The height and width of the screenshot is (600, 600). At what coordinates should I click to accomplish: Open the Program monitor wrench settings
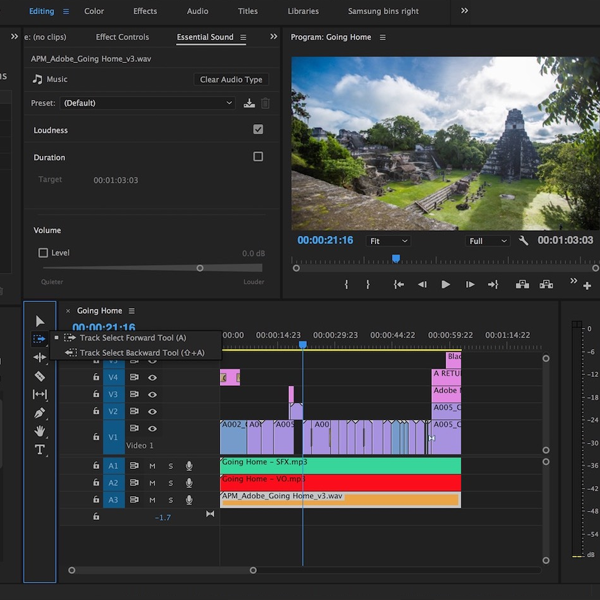523,241
